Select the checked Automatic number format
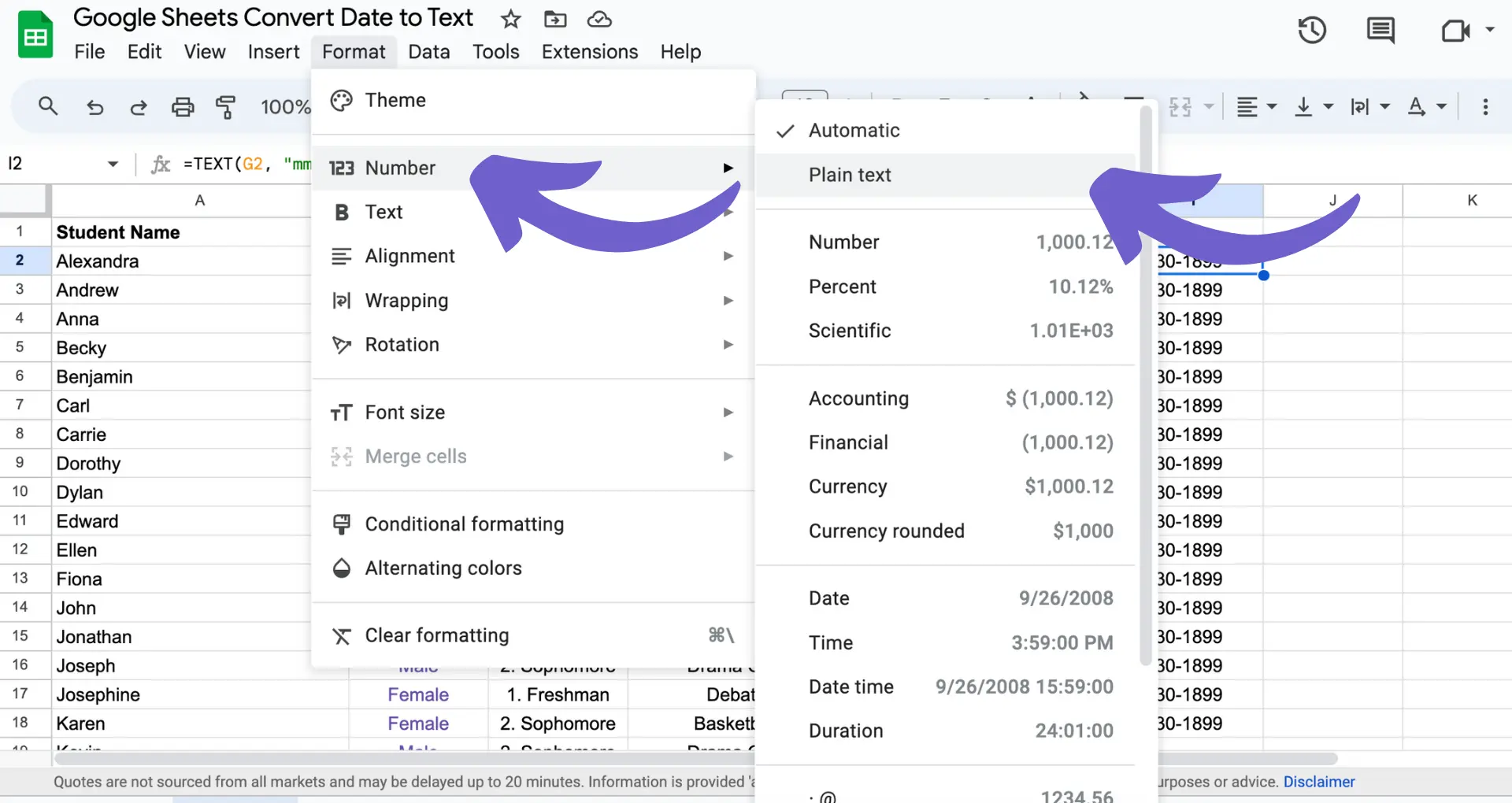Image resolution: width=1512 pixels, height=803 pixels. [x=946, y=131]
